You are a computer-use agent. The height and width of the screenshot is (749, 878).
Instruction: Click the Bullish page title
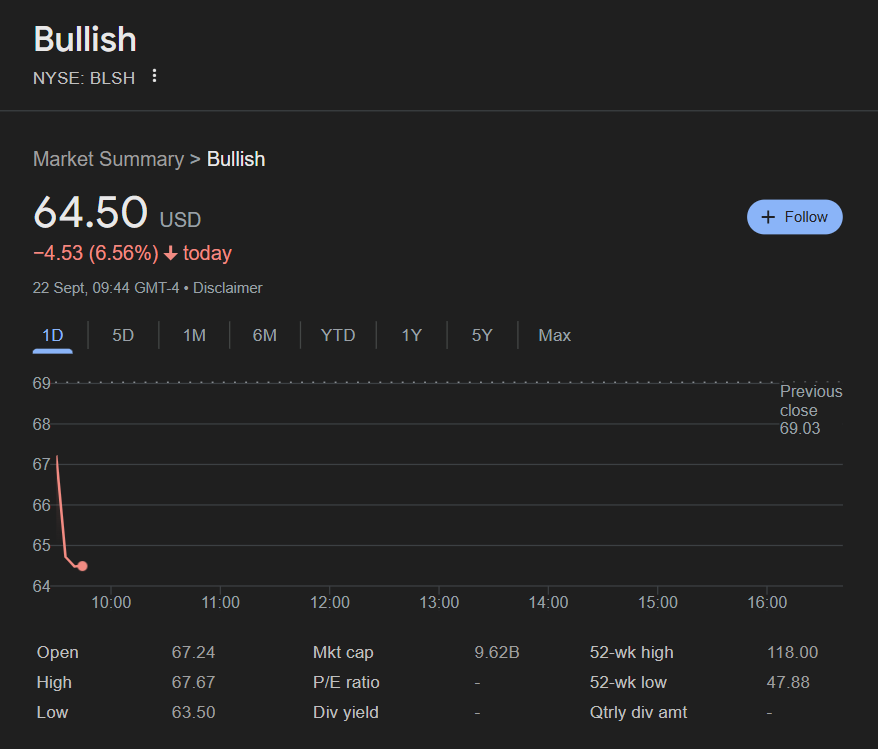(x=85, y=39)
